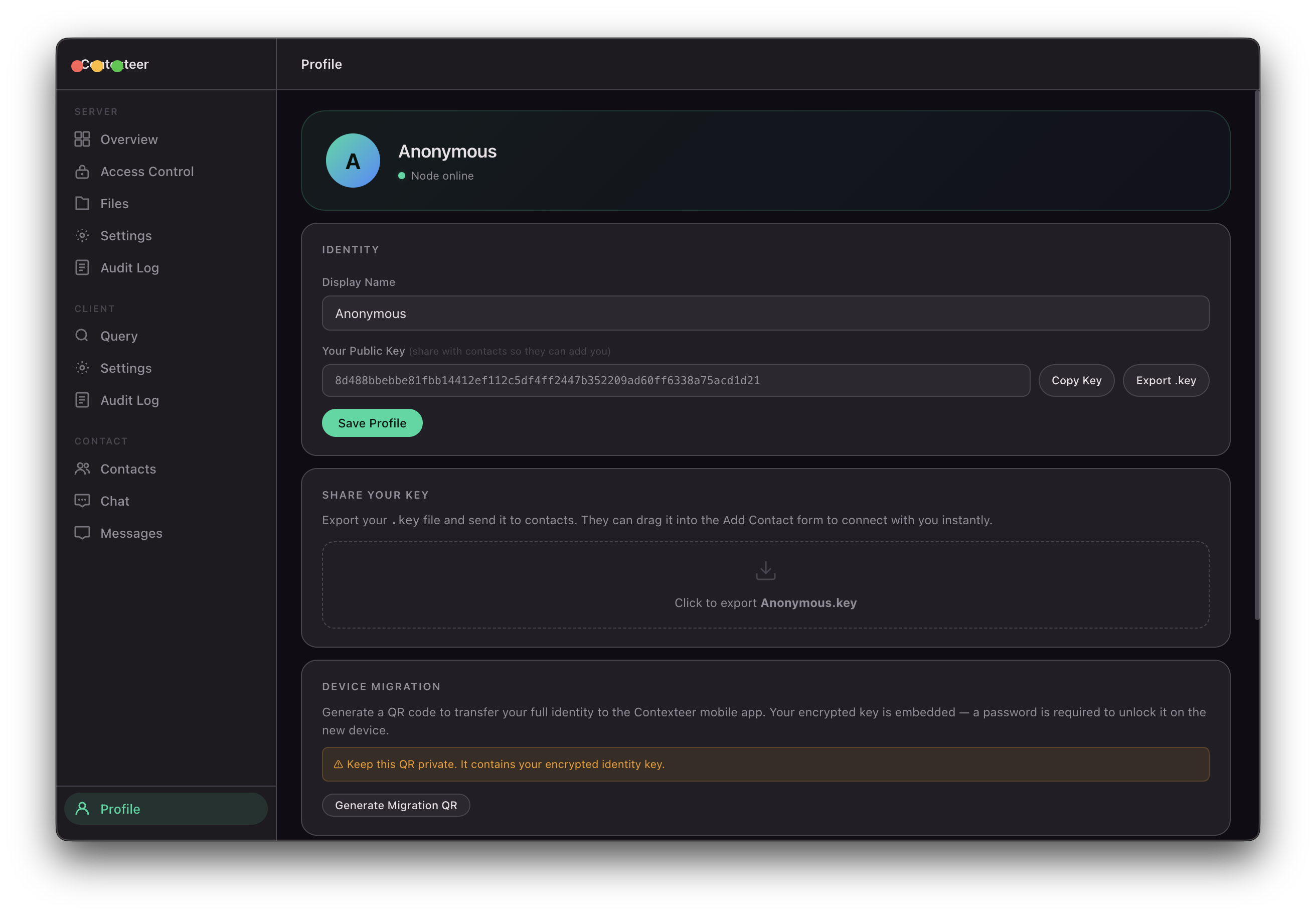Screen dimensions: 1316x915
Task: Click the public key text field
Action: [x=675, y=381]
